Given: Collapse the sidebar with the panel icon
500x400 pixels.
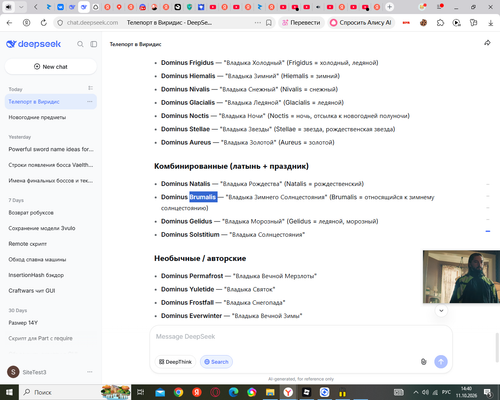Looking at the screenshot, I should [94, 44].
